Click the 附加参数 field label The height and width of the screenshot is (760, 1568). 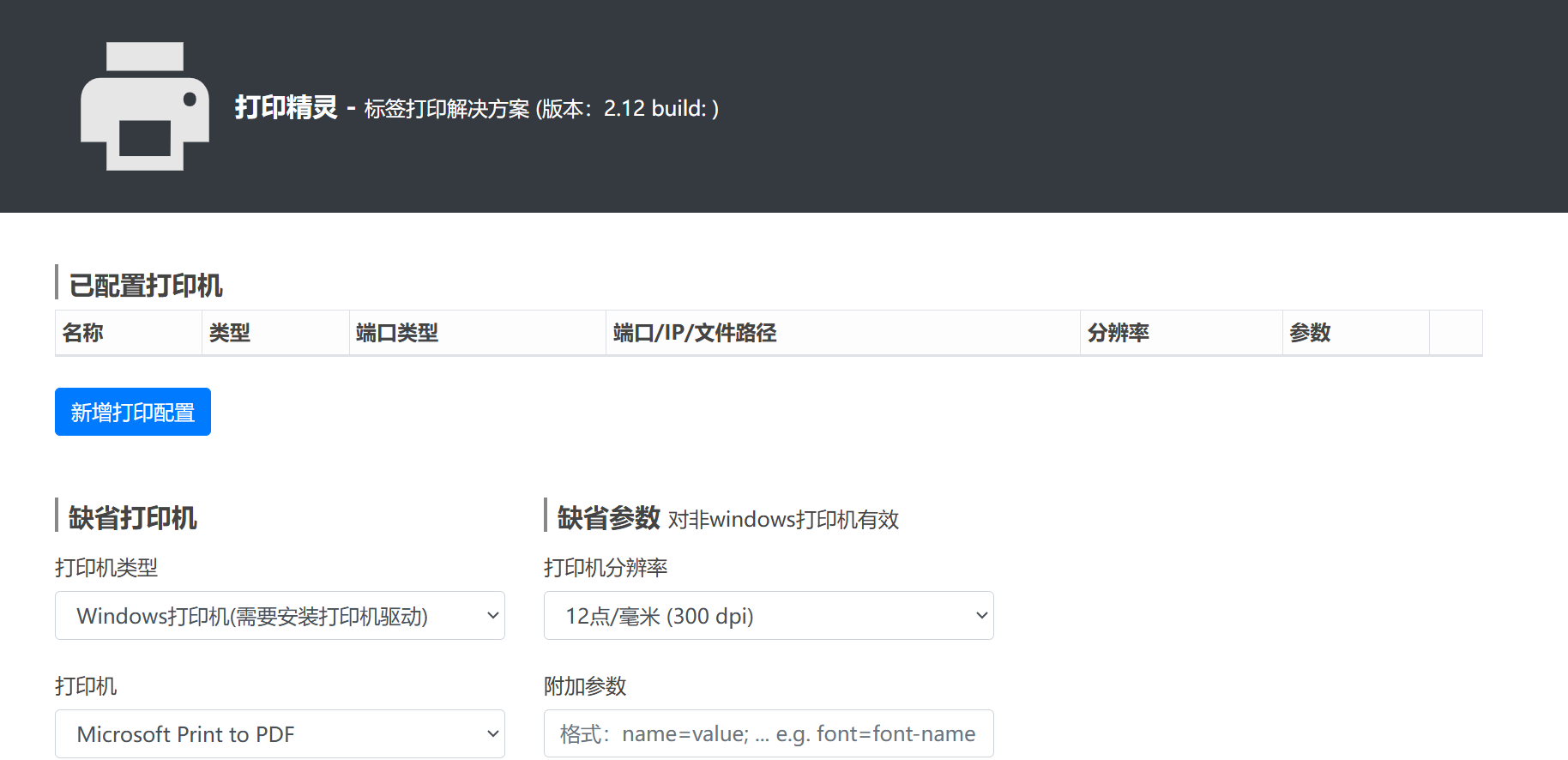point(585,686)
